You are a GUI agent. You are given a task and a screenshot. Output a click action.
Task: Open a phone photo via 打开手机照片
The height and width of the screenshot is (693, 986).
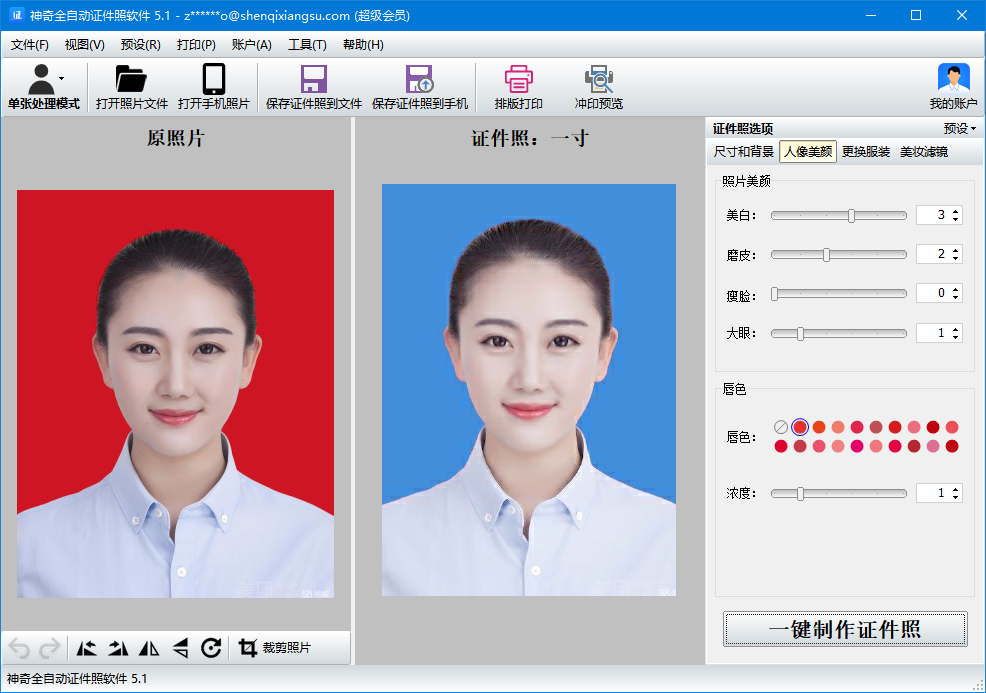pos(213,80)
